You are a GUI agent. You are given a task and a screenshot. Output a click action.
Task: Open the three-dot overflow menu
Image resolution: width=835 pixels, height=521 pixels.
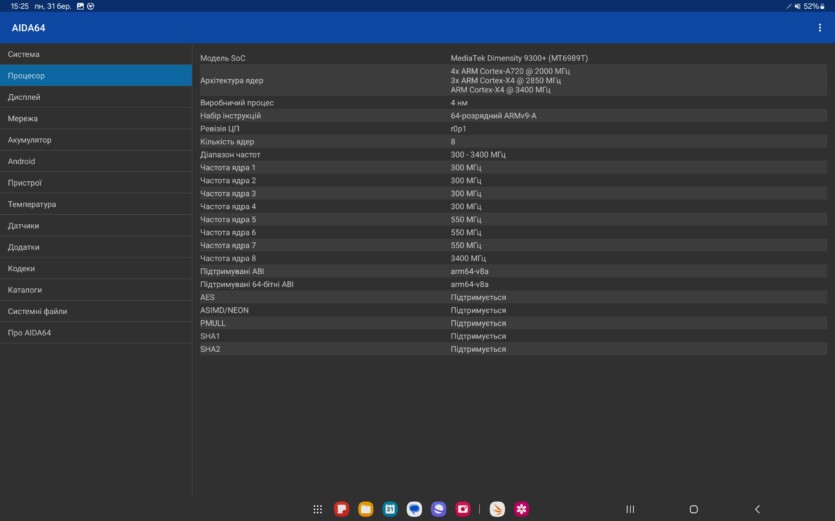820,28
